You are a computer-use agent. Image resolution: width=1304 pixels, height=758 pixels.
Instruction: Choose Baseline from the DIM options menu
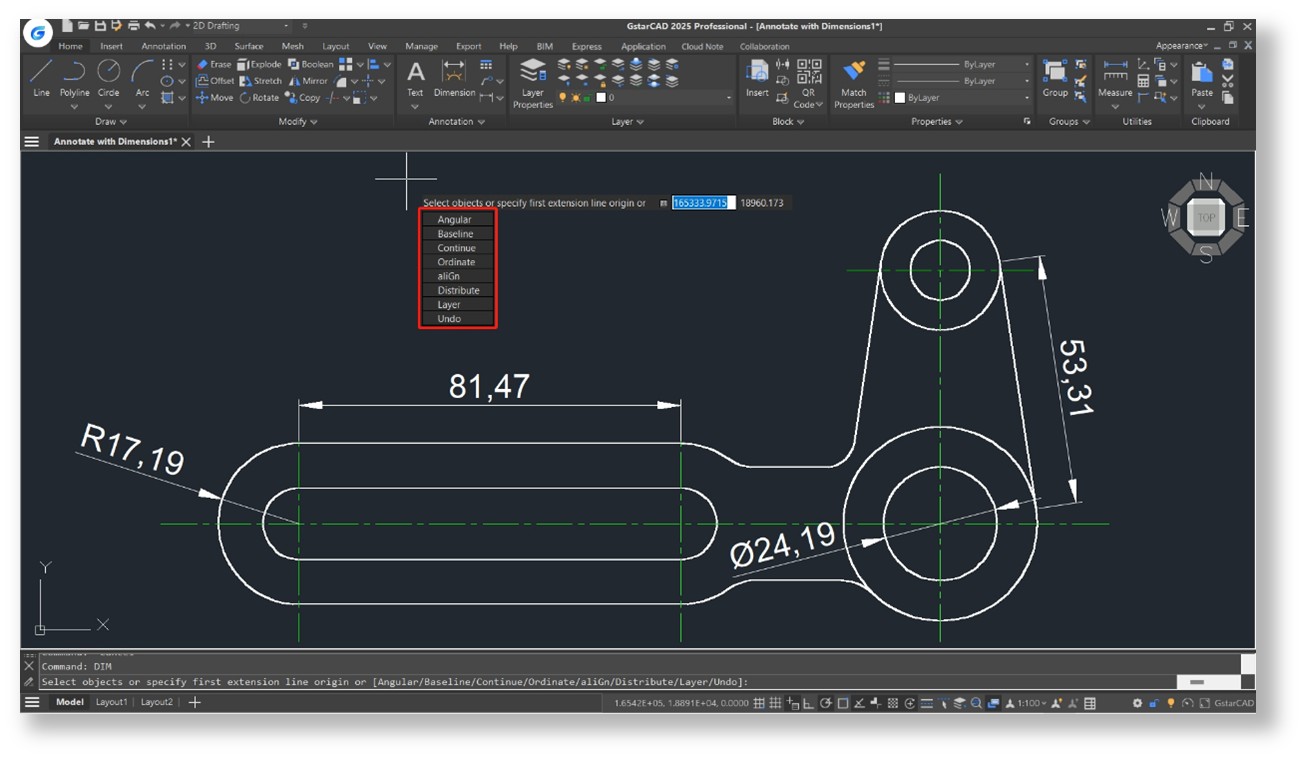[x=455, y=234]
